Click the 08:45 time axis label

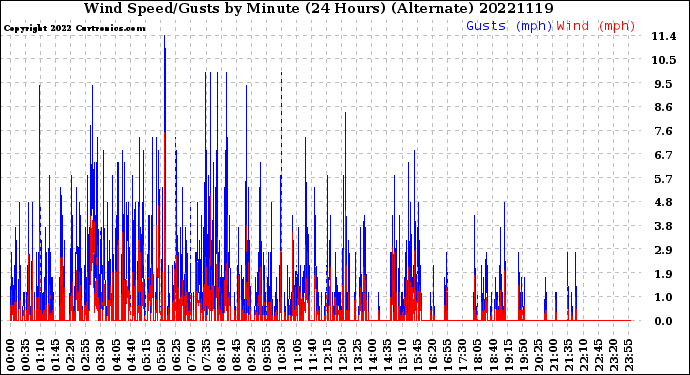pos(236,354)
